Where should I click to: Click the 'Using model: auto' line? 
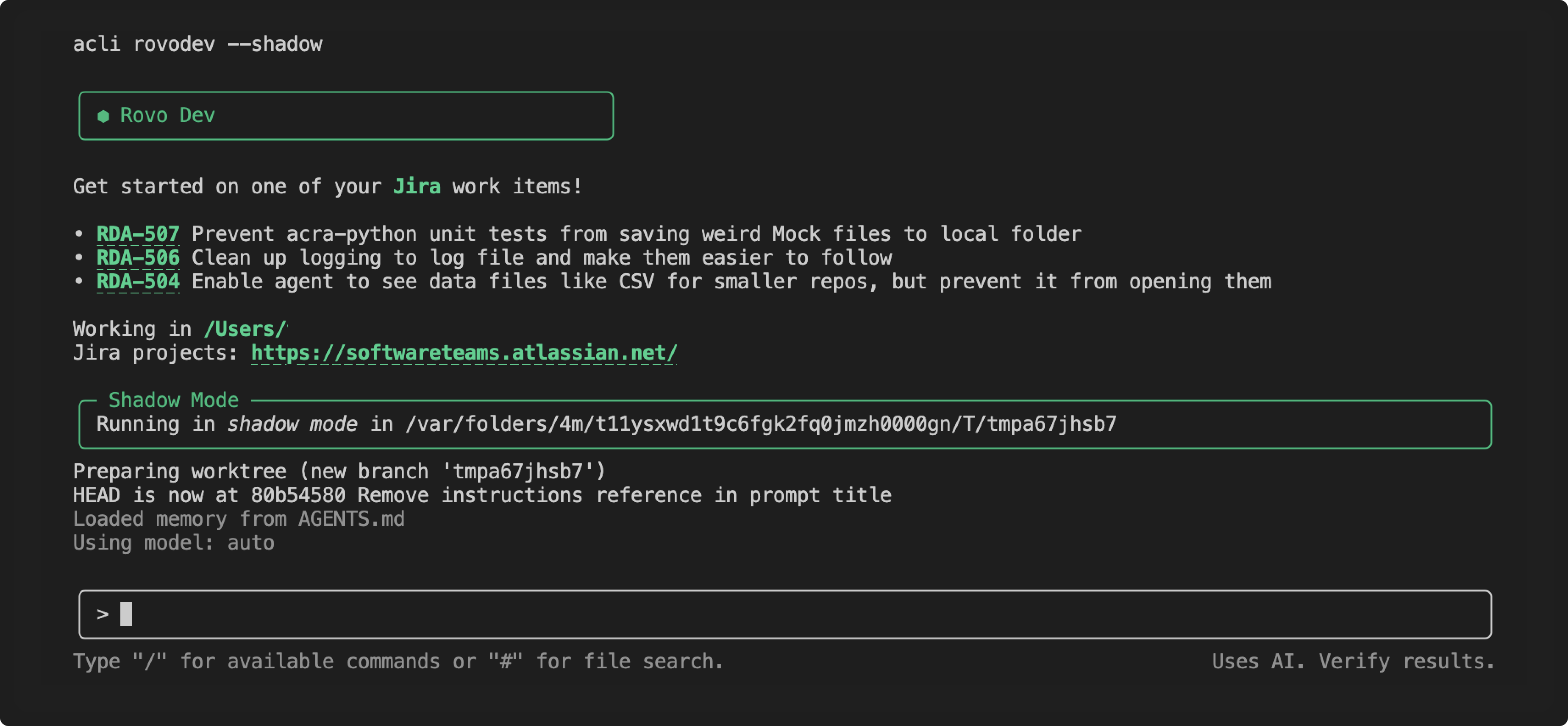[173, 543]
